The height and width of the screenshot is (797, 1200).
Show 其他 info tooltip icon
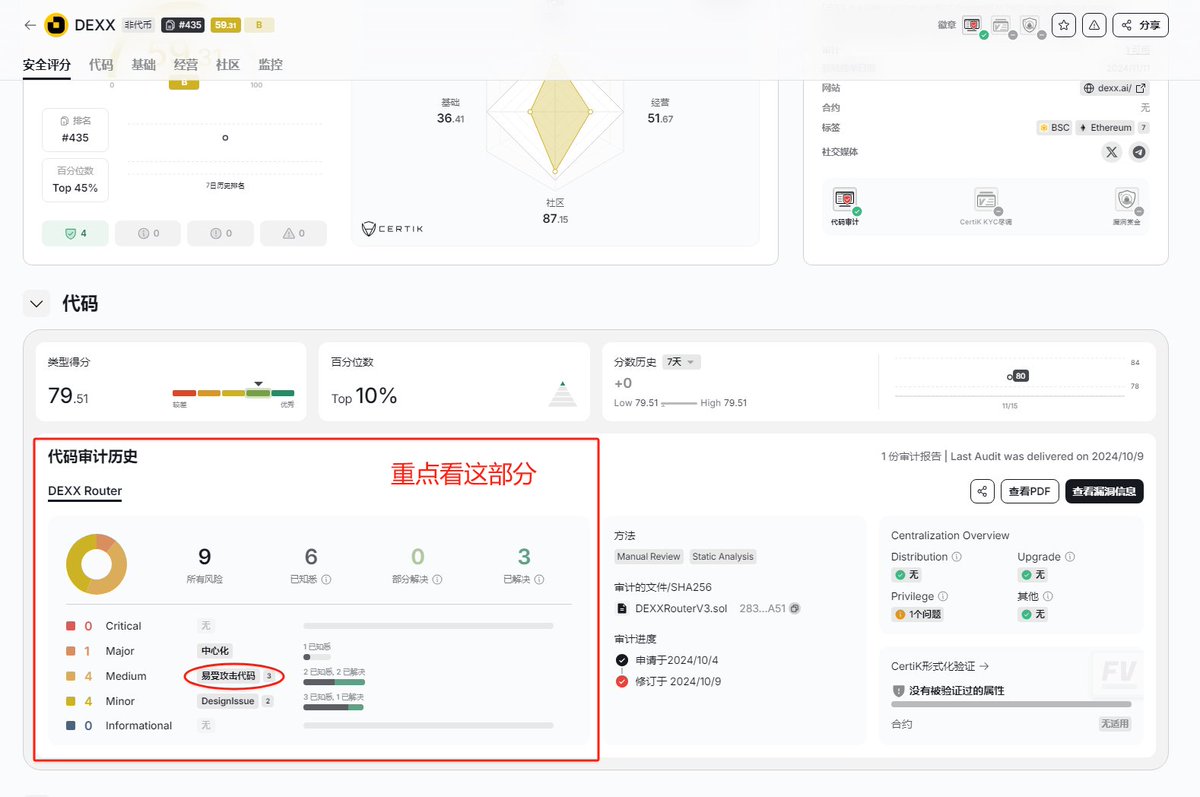1047,596
